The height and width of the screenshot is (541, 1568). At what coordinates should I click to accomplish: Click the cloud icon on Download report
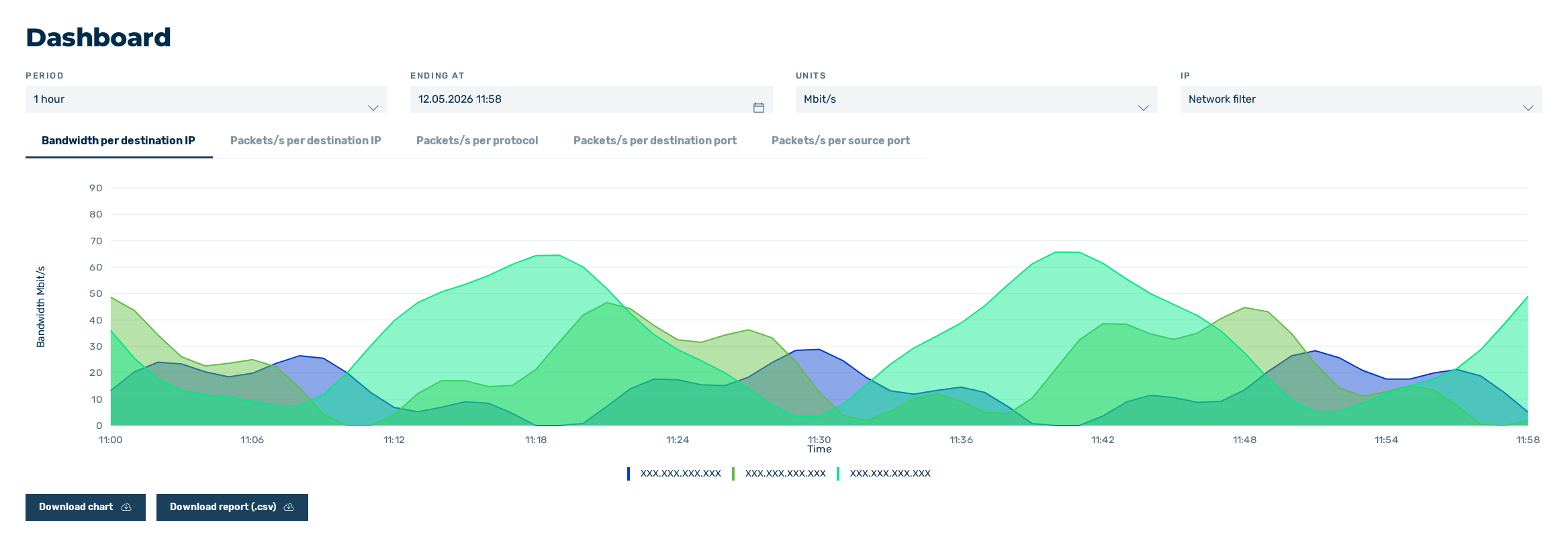pos(289,507)
